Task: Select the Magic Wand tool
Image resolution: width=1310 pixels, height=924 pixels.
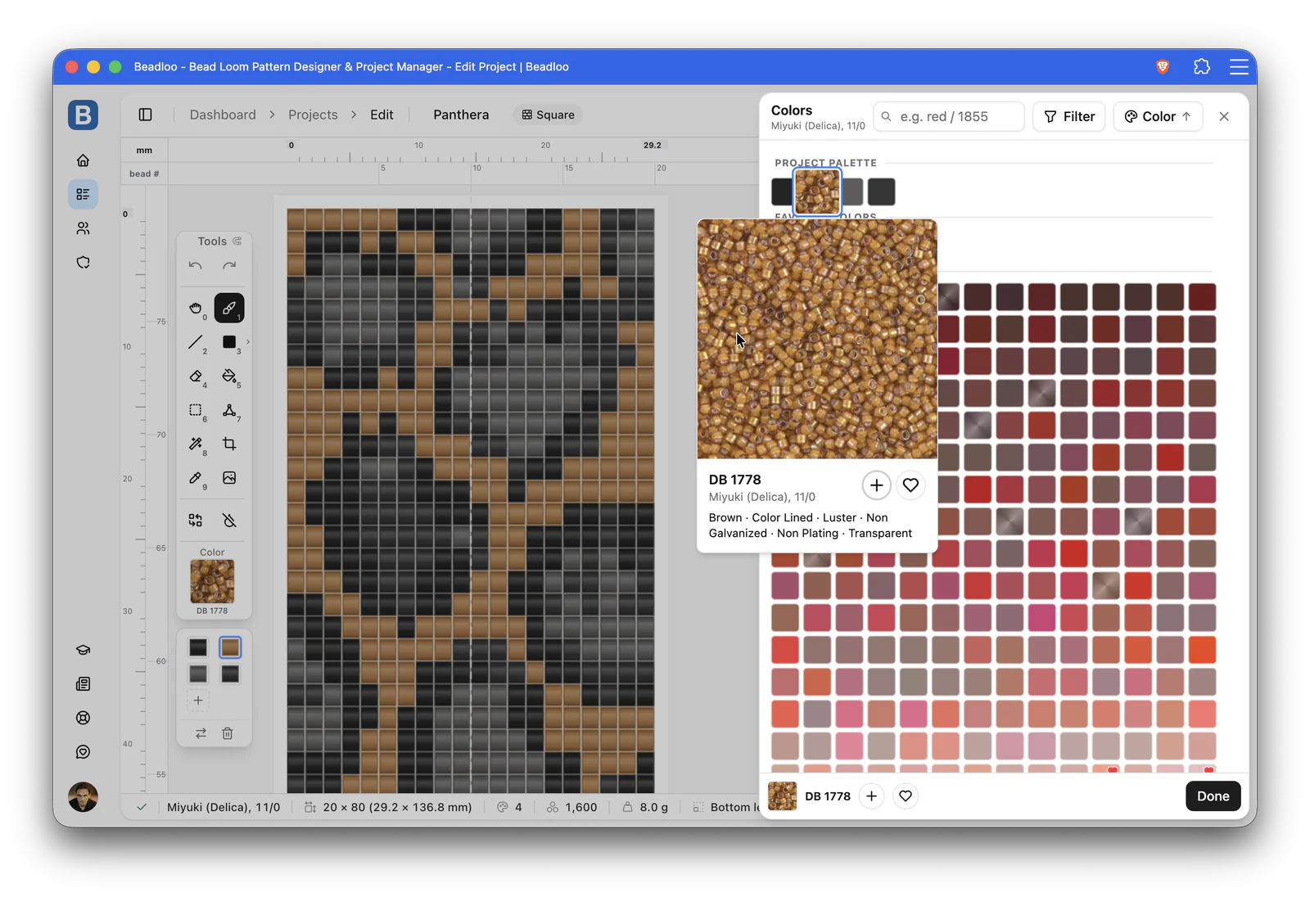Action: coord(195,444)
